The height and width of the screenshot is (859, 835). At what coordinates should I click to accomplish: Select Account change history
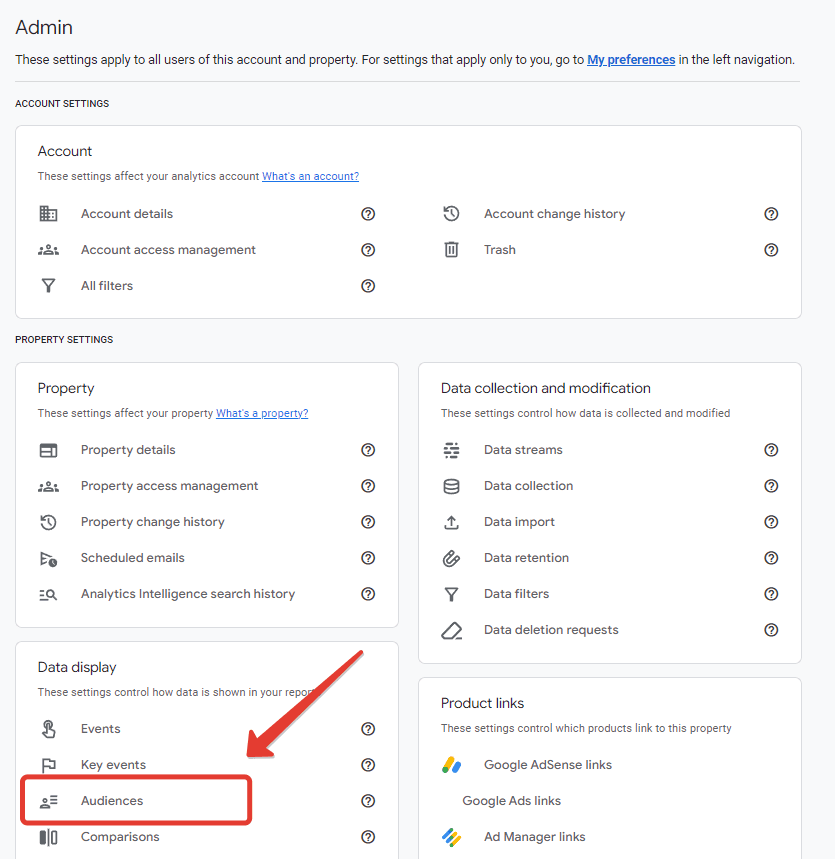click(x=554, y=214)
